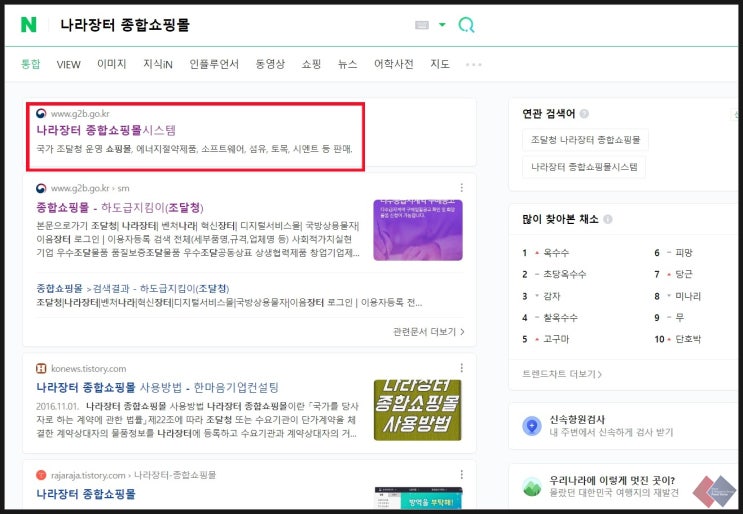This screenshot has height=514, width=743.
Task: Click 감자 ranked 3
Action: coord(552,296)
